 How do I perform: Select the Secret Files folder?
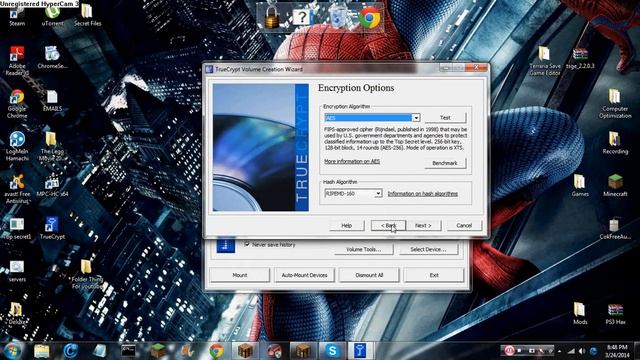87,16
